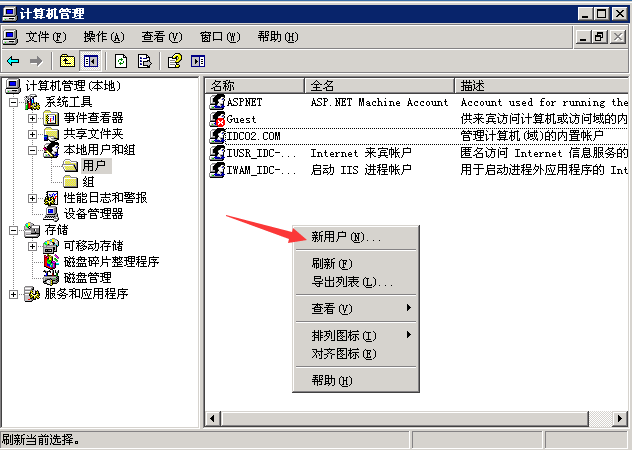Open the 帮助(H) menu bar item

(278, 37)
